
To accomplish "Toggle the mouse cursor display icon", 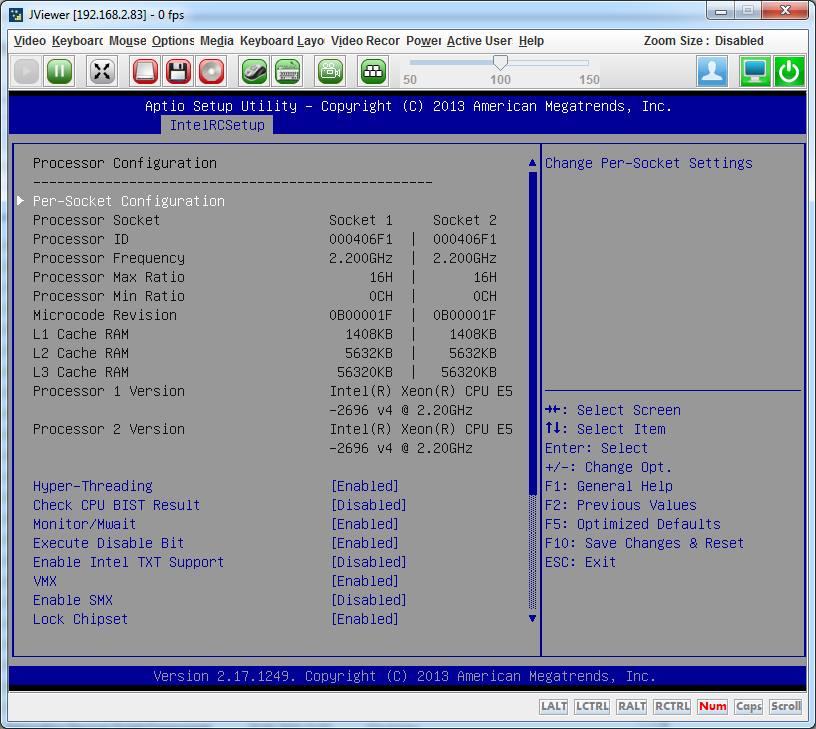I will 254,71.
